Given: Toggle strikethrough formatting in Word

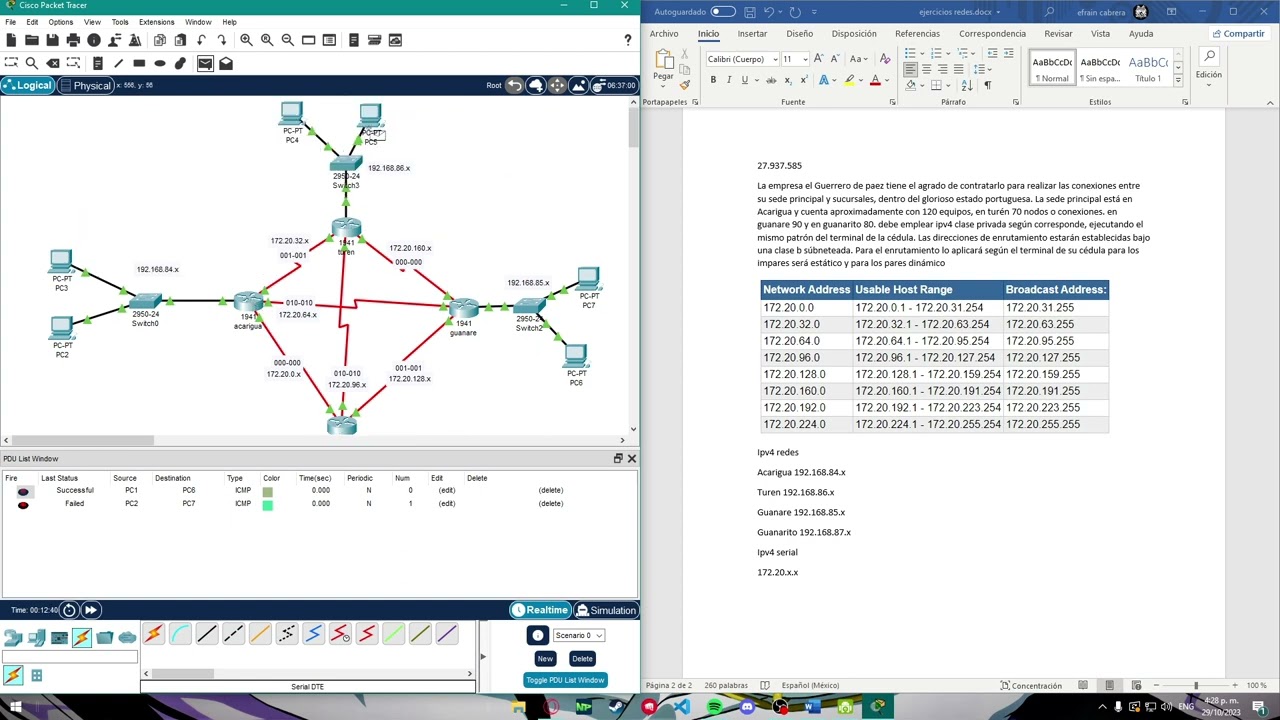Looking at the screenshot, I should [x=770, y=80].
